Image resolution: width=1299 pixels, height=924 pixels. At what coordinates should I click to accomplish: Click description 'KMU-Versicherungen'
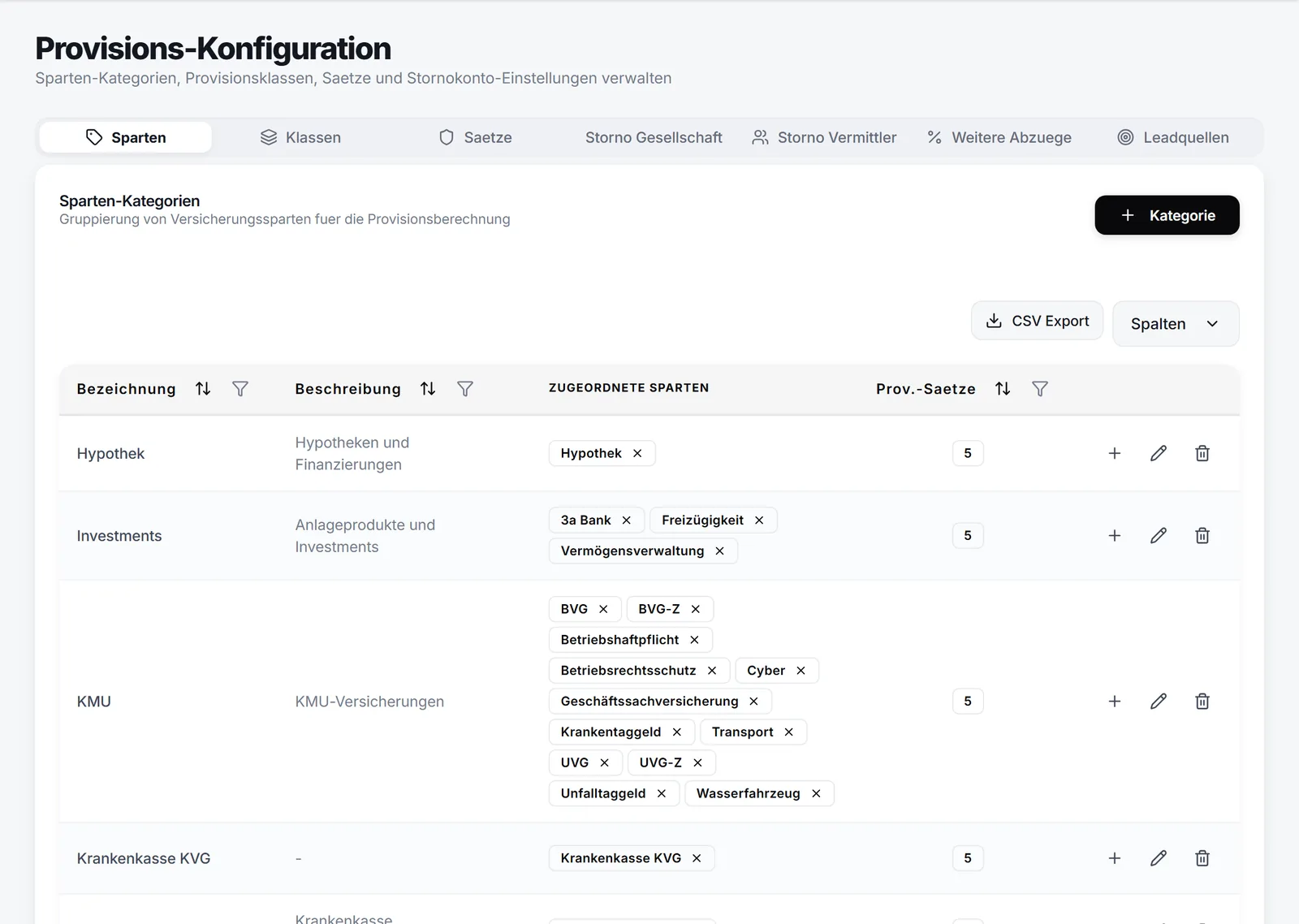coord(369,702)
